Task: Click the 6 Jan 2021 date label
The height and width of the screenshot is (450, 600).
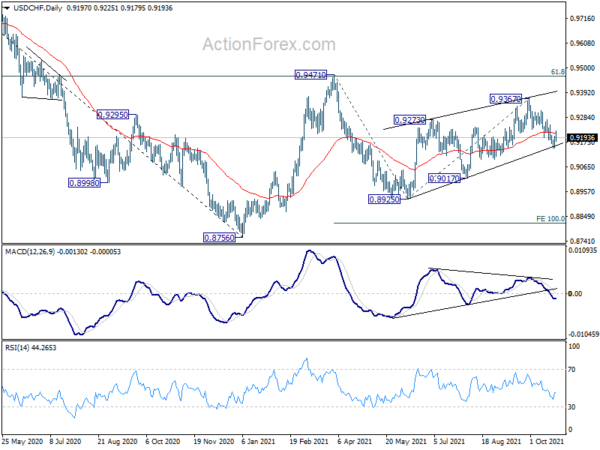Action: (258, 441)
